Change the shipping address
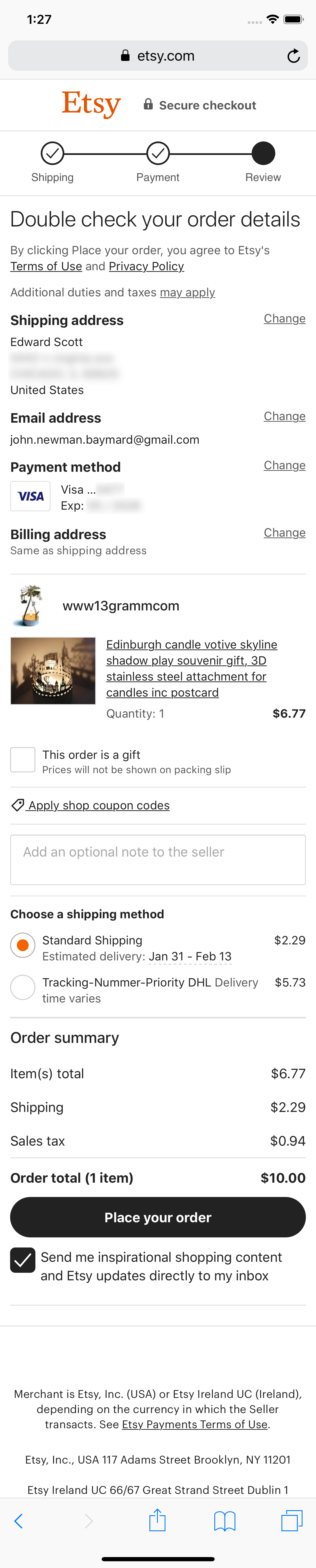This screenshot has width=316, height=1568. point(284,319)
